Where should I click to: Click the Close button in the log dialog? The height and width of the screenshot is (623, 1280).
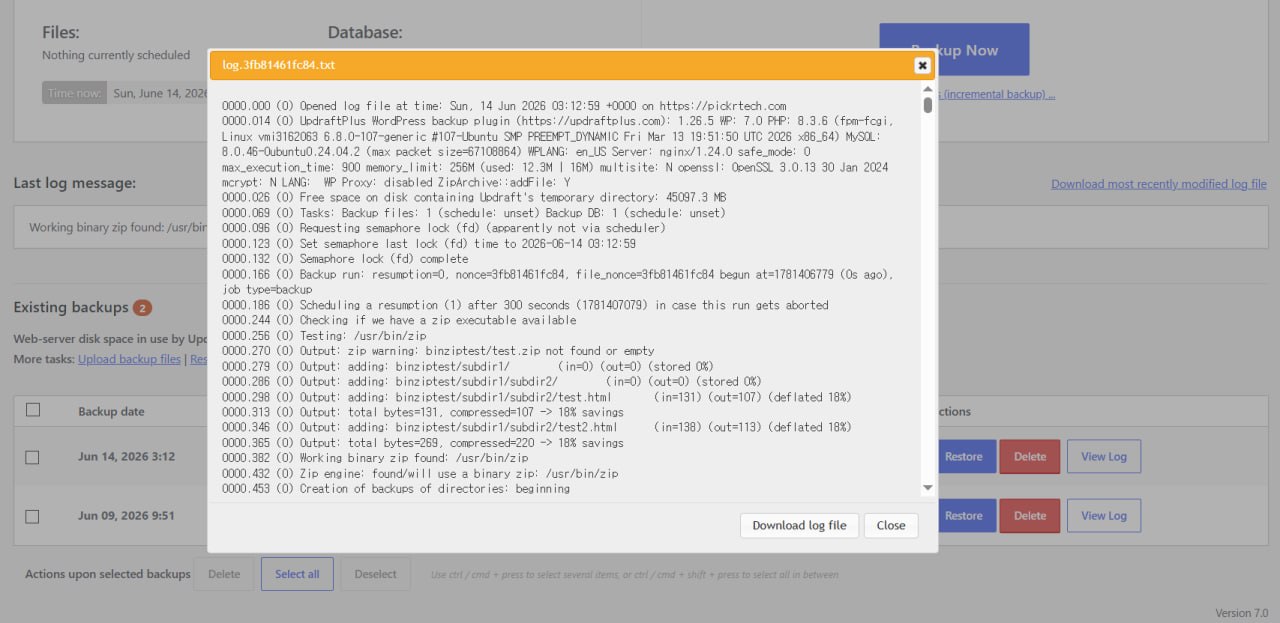(891, 525)
